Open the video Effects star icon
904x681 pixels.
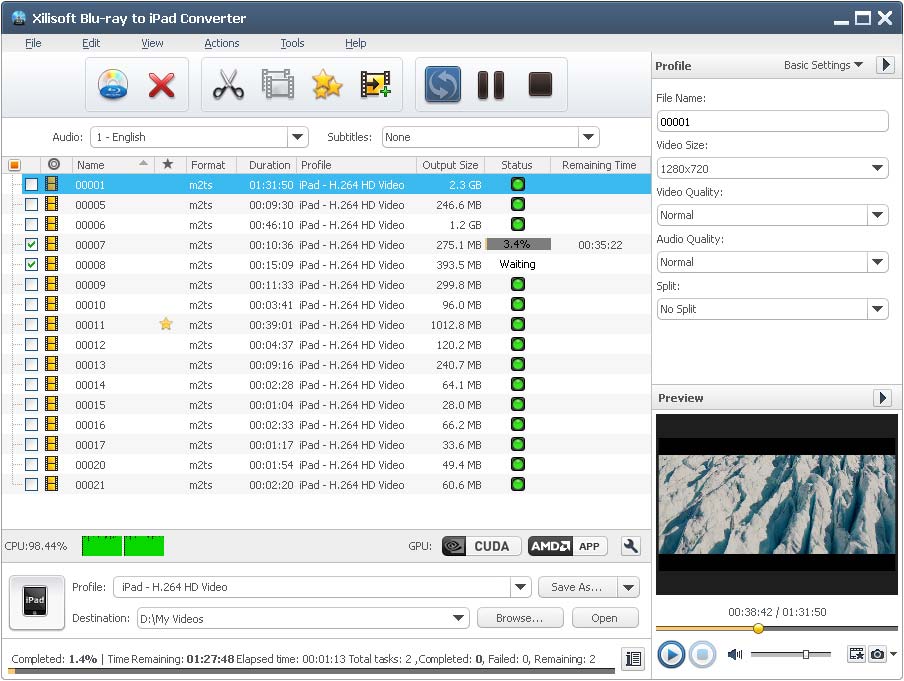tap(326, 85)
